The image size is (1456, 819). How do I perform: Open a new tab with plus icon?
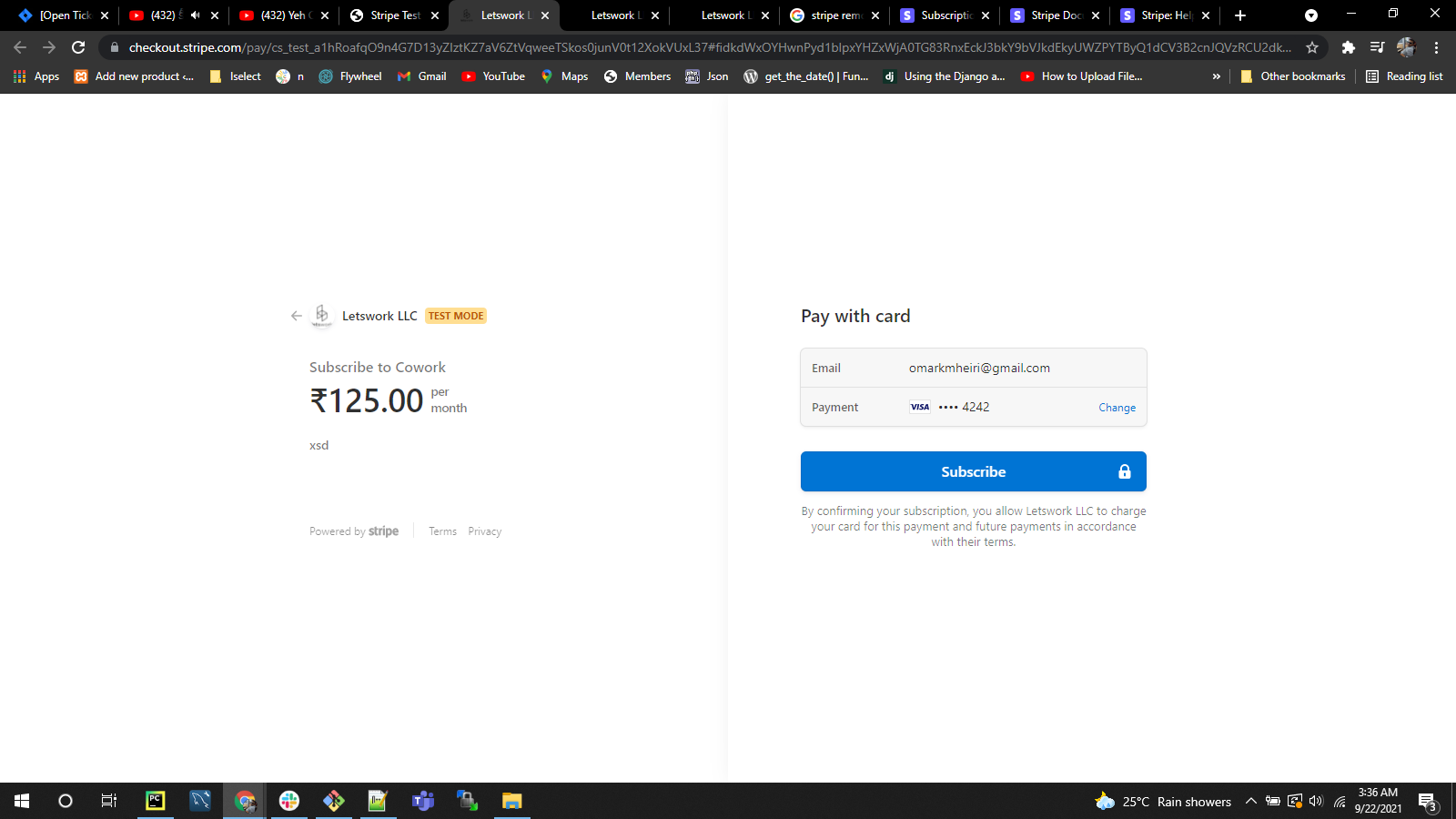tap(1240, 15)
